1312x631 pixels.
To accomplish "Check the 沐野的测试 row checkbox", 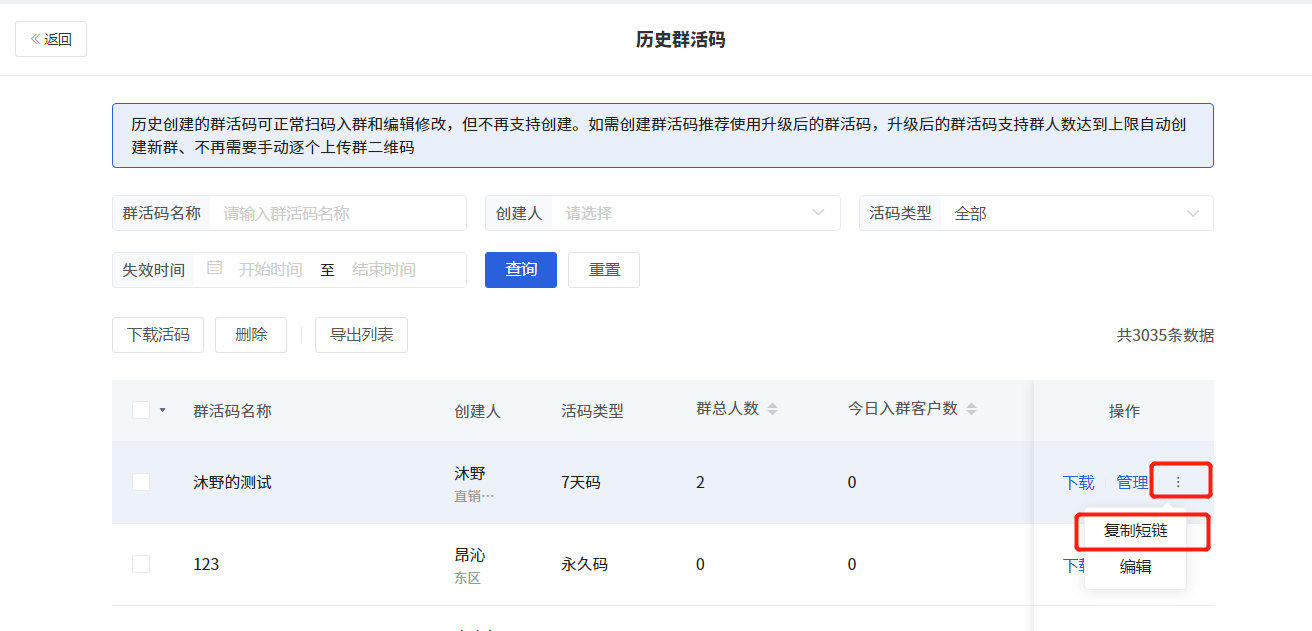I will tap(141, 482).
